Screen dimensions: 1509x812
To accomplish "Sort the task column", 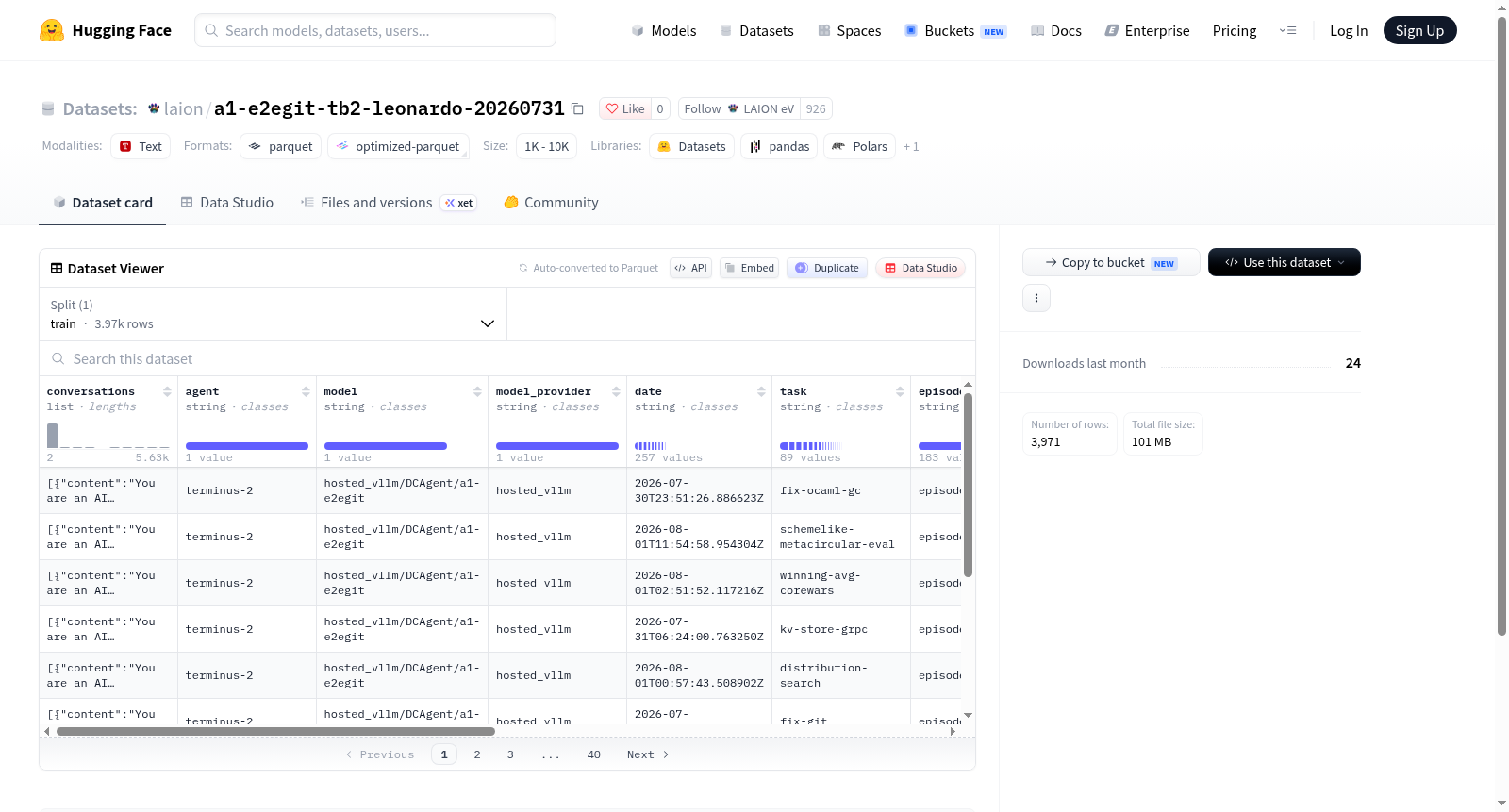I will (900, 391).
